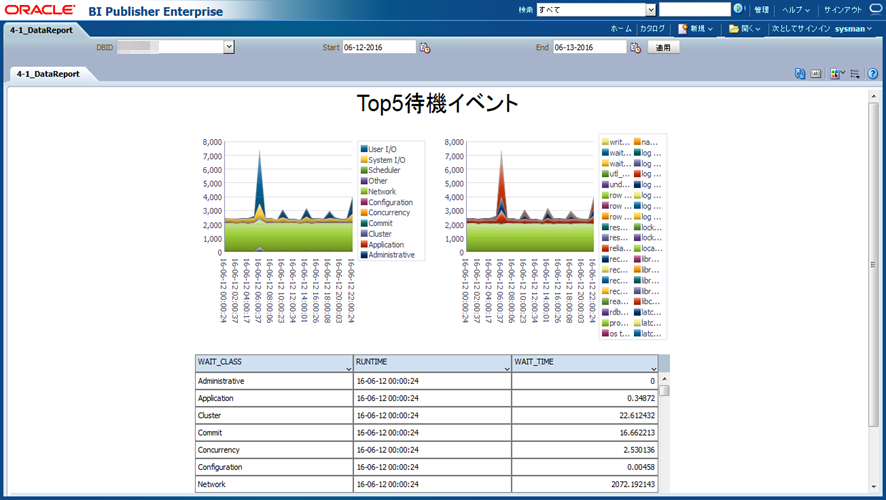Click the wait time value 2072.192143
The height and width of the screenshot is (500, 886).
[633, 484]
